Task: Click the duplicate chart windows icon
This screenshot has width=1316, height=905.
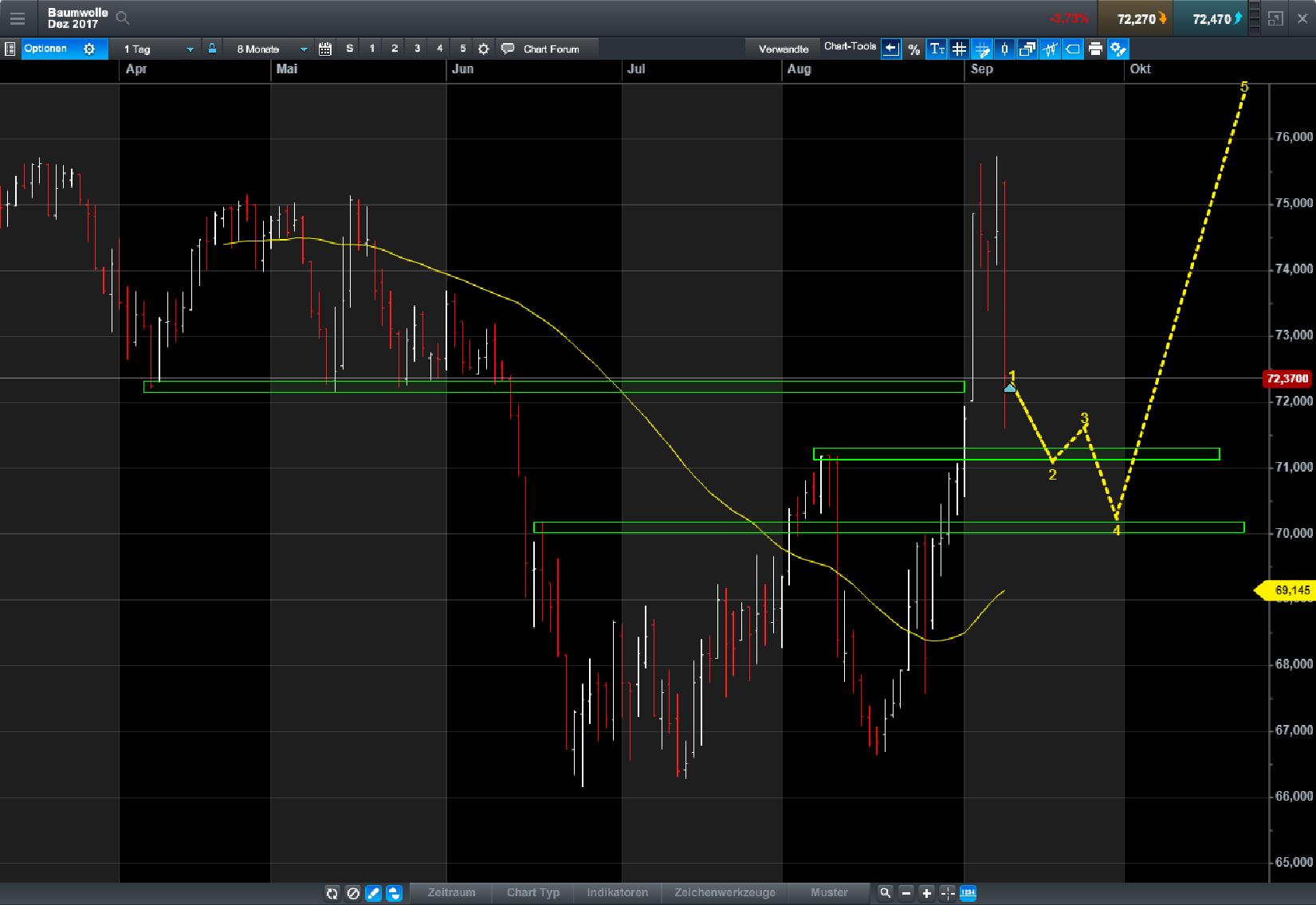Action: [x=1027, y=49]
